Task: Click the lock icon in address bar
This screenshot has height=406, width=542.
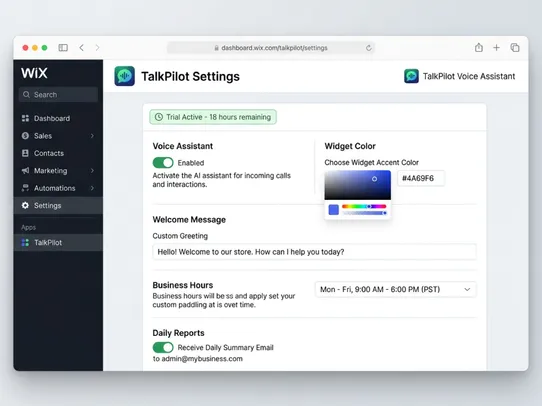Action: tap(216, 48)
